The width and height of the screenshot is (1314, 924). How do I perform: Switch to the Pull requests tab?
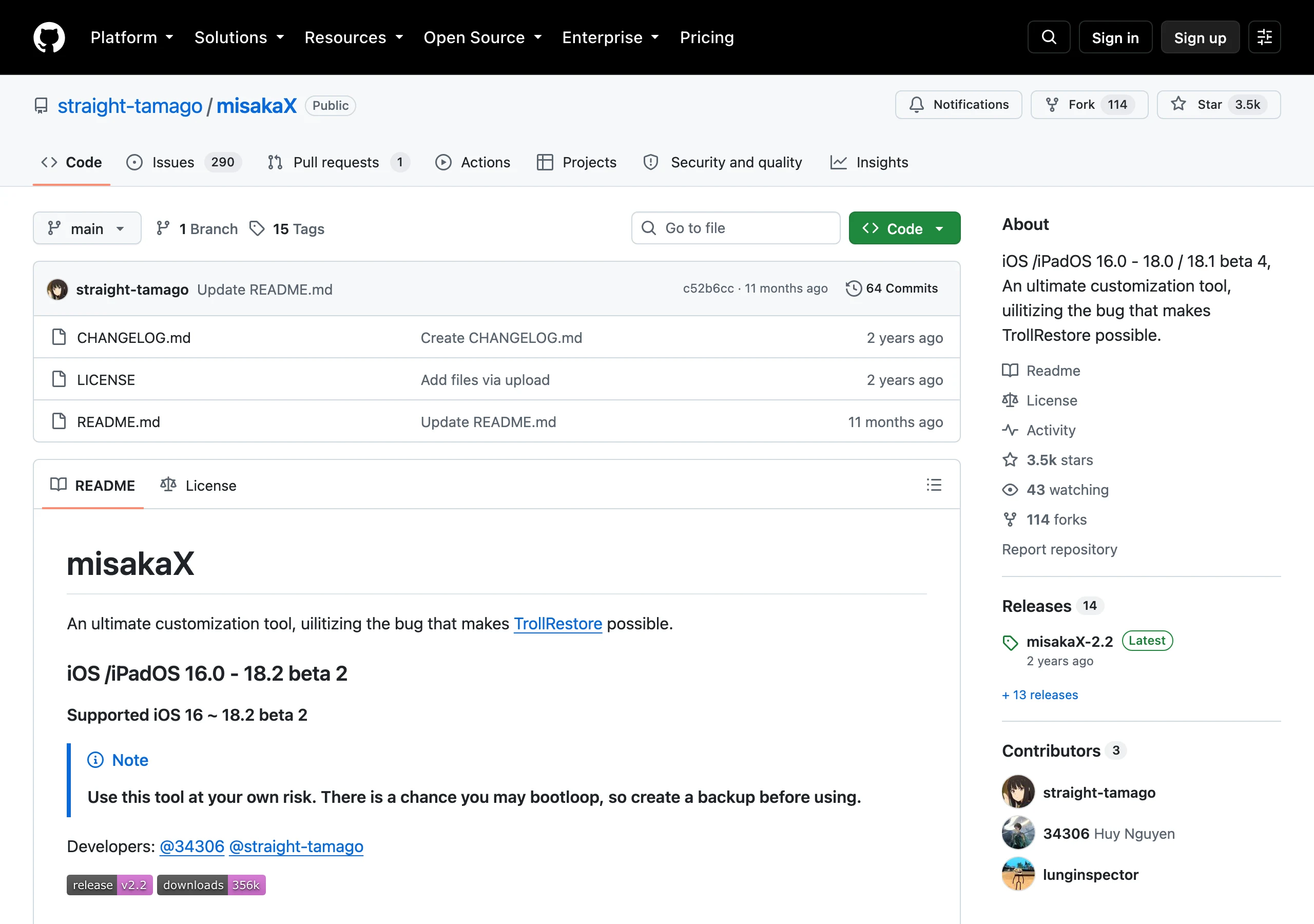(x=338, y=162)
